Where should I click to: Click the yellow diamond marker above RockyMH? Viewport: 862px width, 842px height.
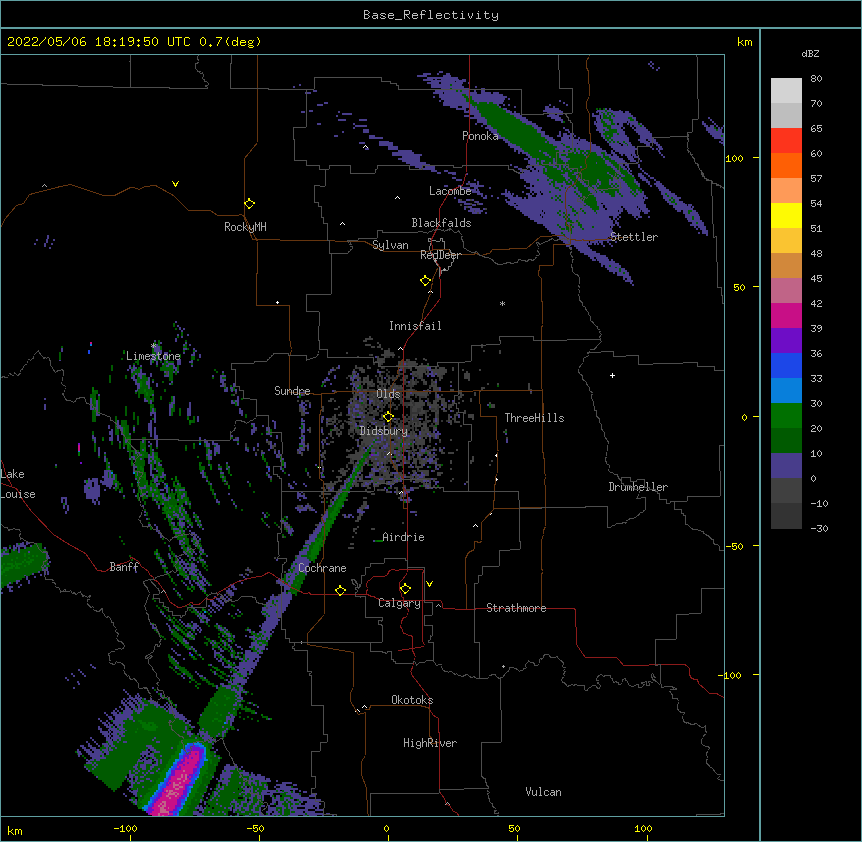click(249, 204)
